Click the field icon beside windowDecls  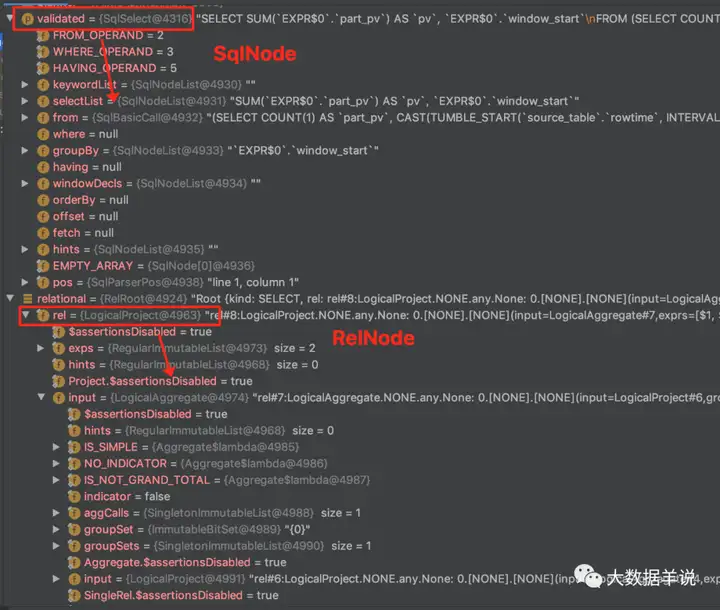coord(43,184)
